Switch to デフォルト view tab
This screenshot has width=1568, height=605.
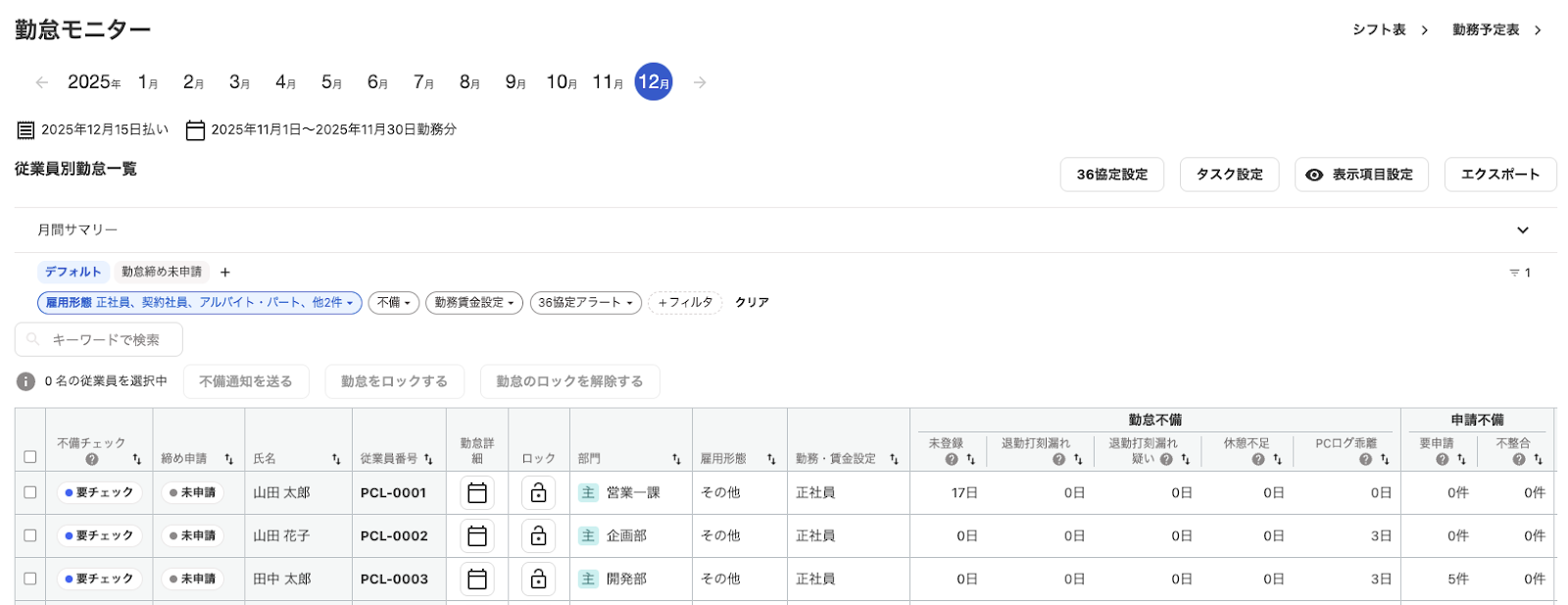(x=73, y=273)
